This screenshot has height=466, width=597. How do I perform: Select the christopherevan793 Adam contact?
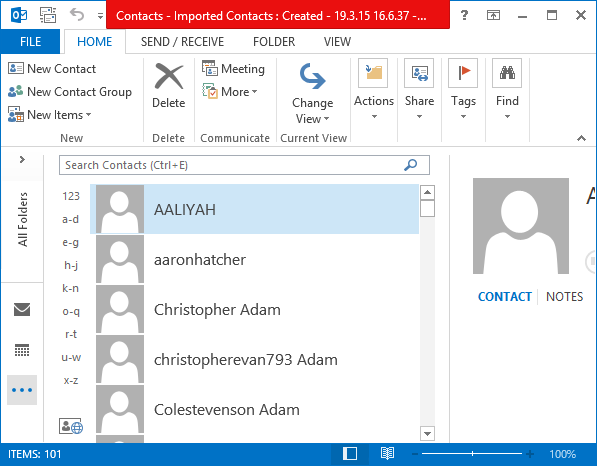(254, 359)
